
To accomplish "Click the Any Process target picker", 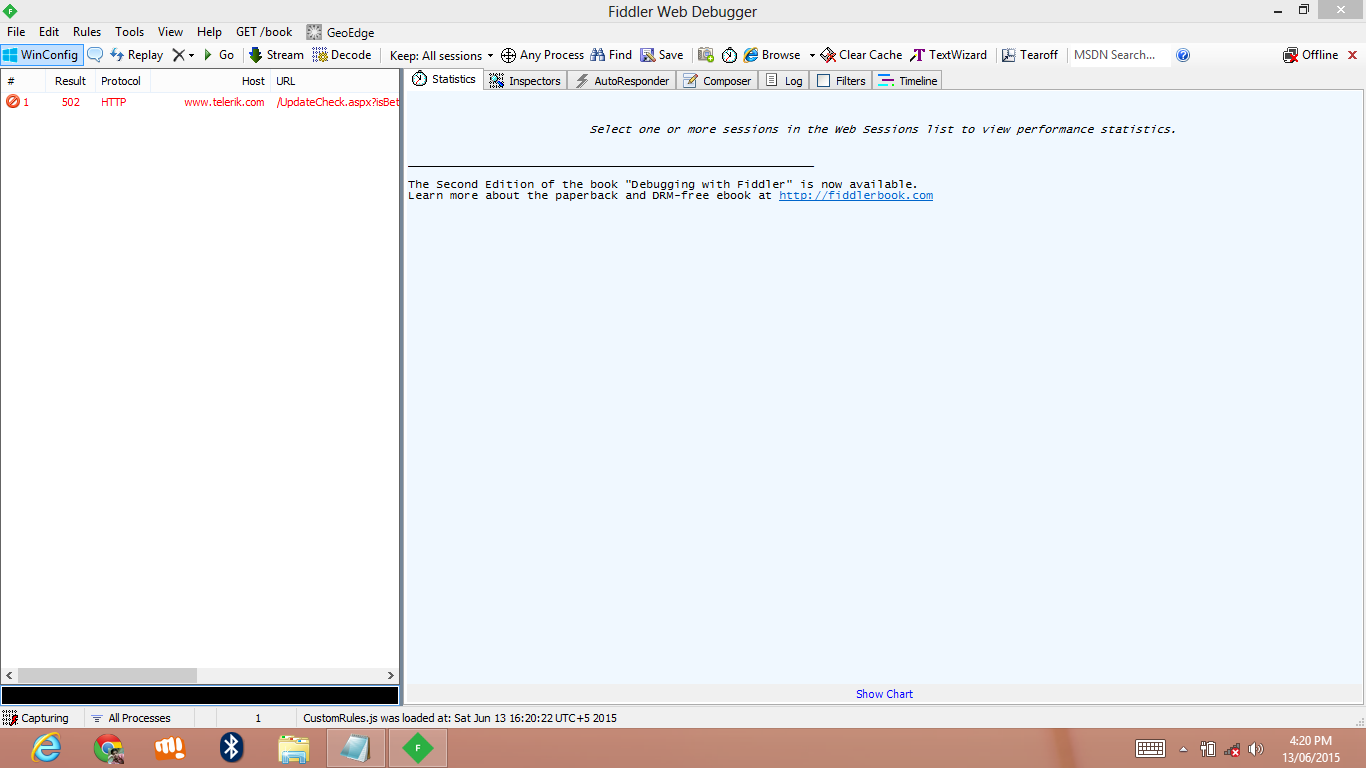I will point(542,55).
